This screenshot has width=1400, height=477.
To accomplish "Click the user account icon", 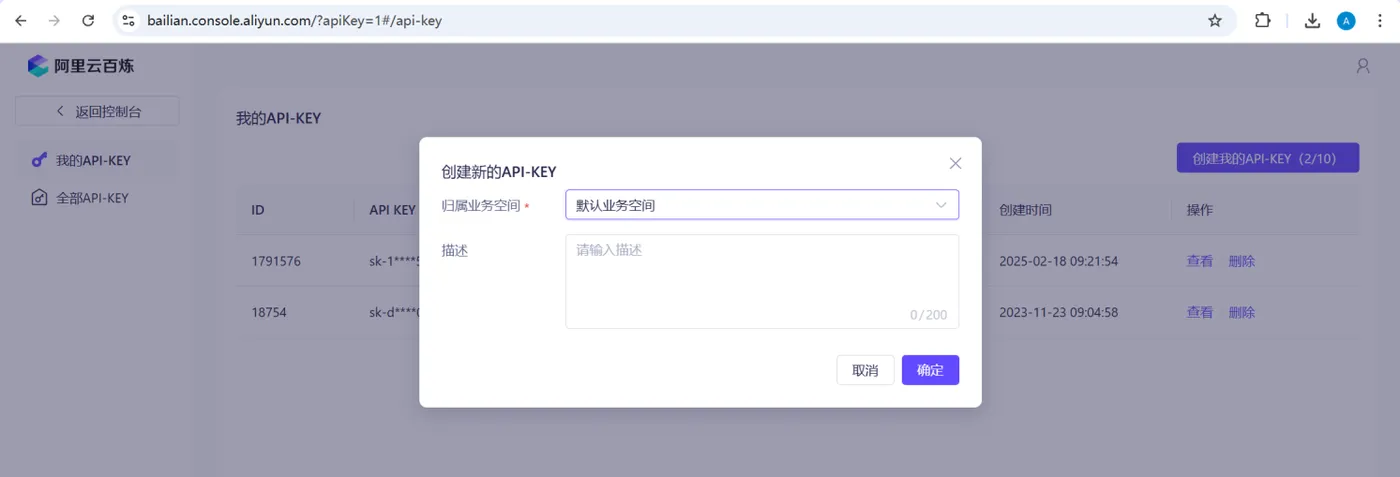I will tap(1363, 66).
